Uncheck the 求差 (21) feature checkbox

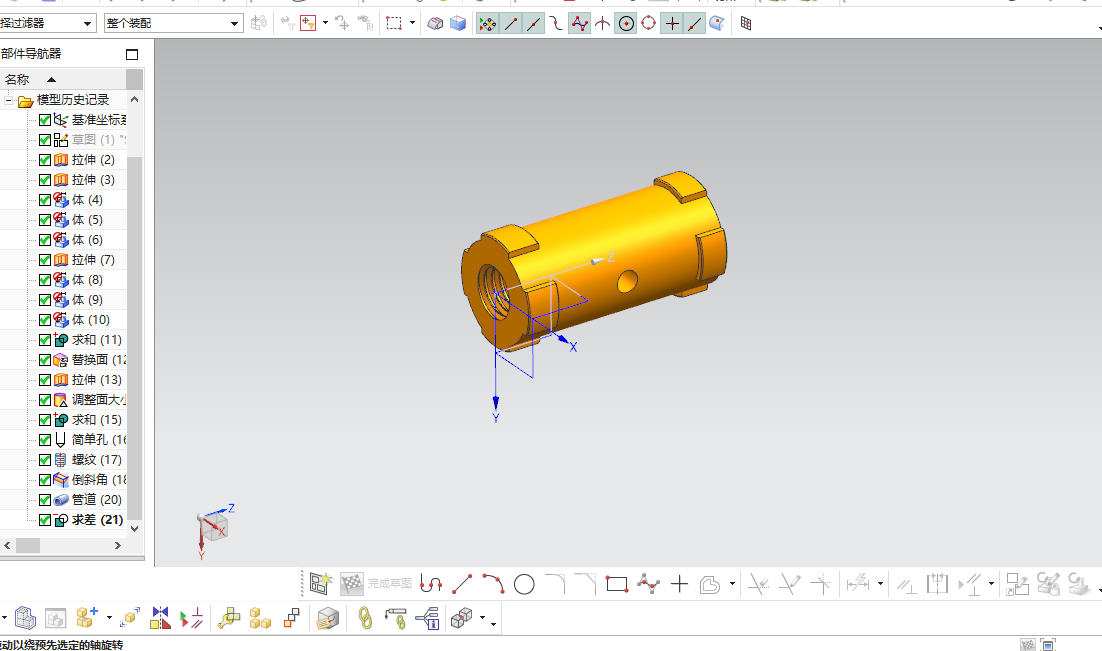[45, 520]
